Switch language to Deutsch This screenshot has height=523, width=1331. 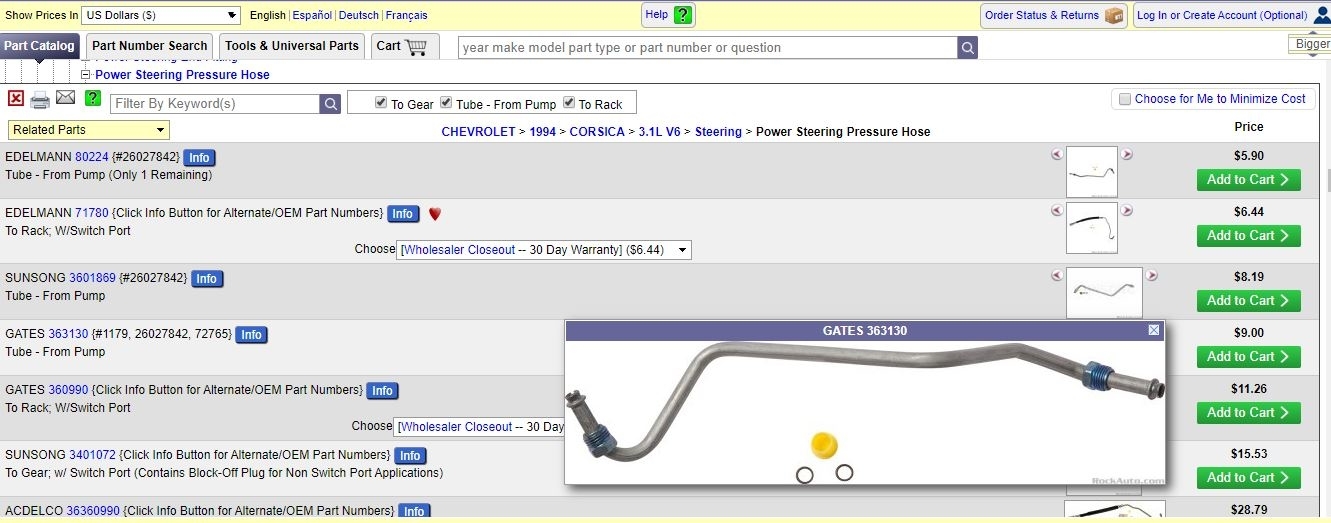tap(359, 15)
